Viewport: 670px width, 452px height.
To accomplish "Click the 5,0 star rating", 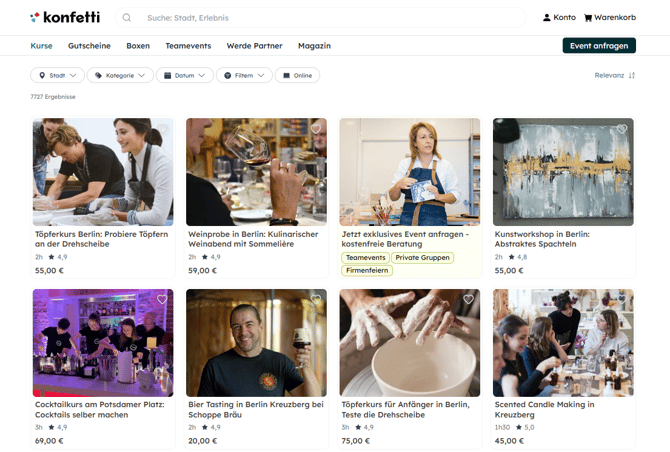I will coord(525,427).
